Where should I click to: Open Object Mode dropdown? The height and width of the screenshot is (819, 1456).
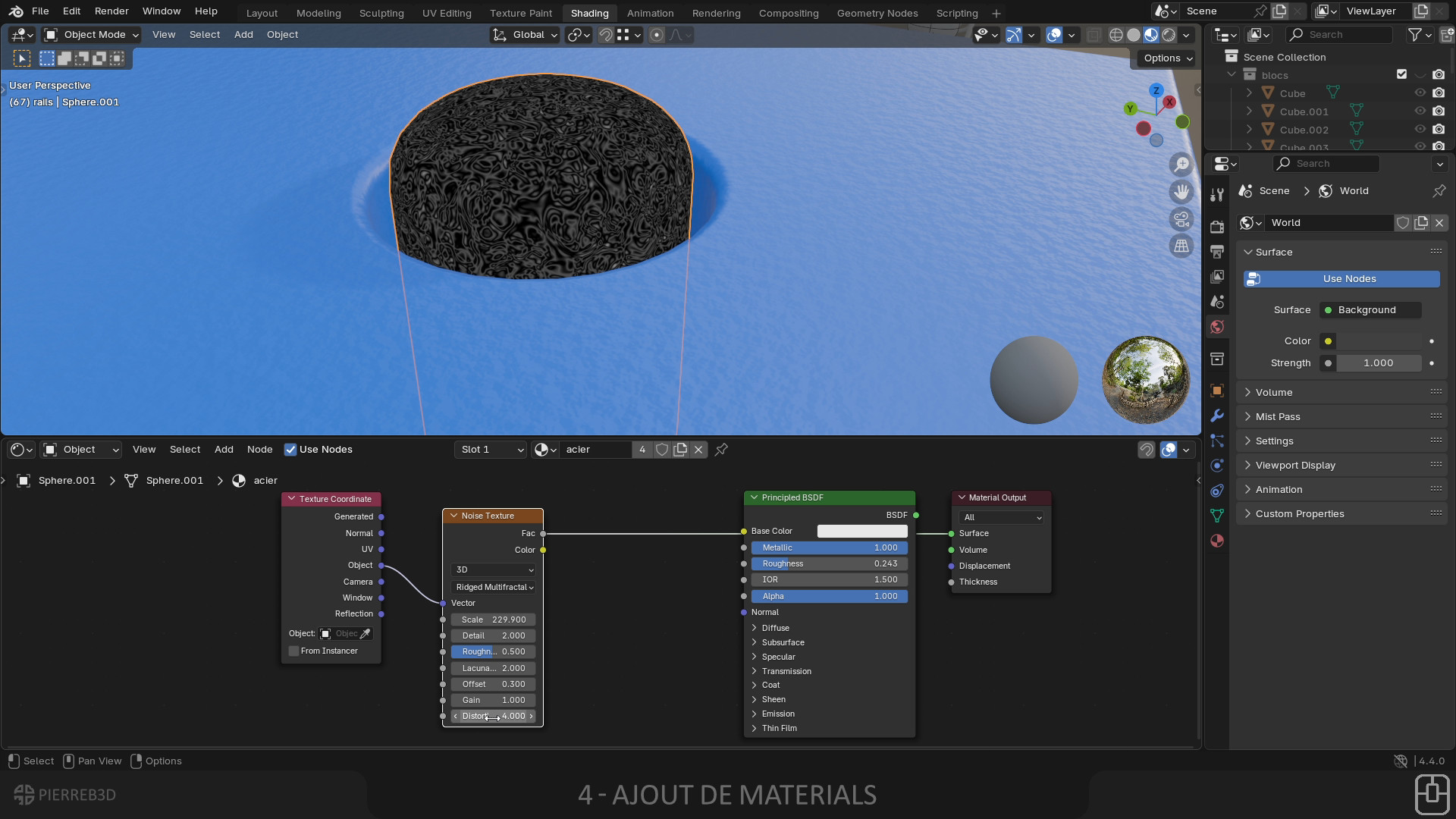[92, 35]
